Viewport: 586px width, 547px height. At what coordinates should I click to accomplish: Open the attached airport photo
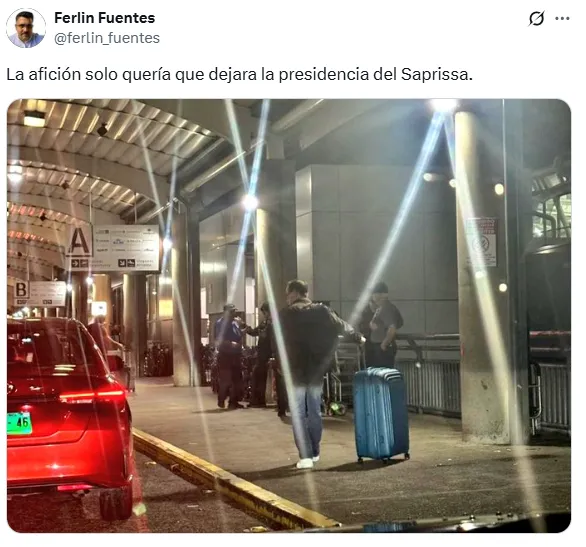(289, 316)
